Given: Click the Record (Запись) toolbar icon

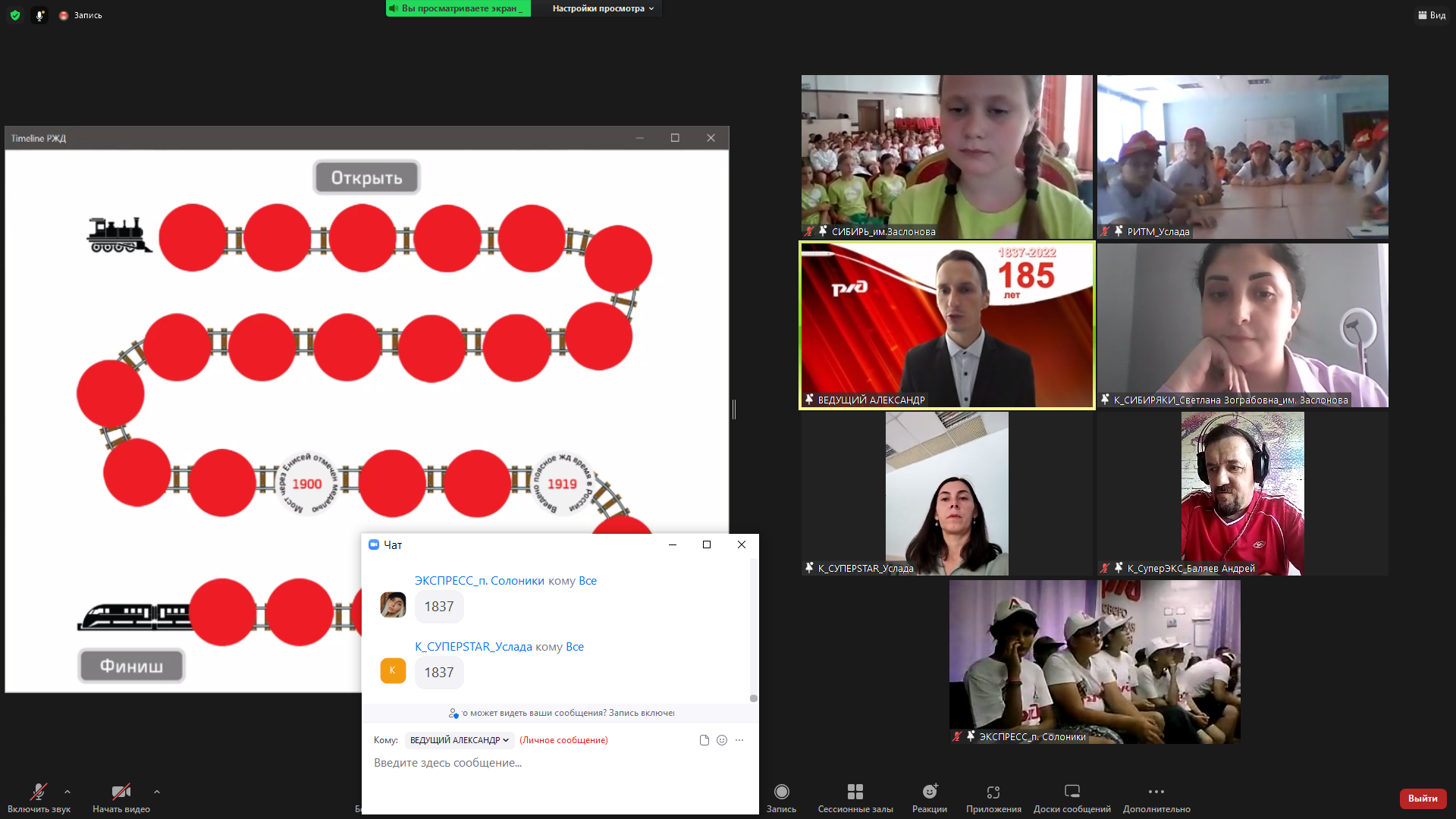Looking at the screenshot, I should pos(781,792).
